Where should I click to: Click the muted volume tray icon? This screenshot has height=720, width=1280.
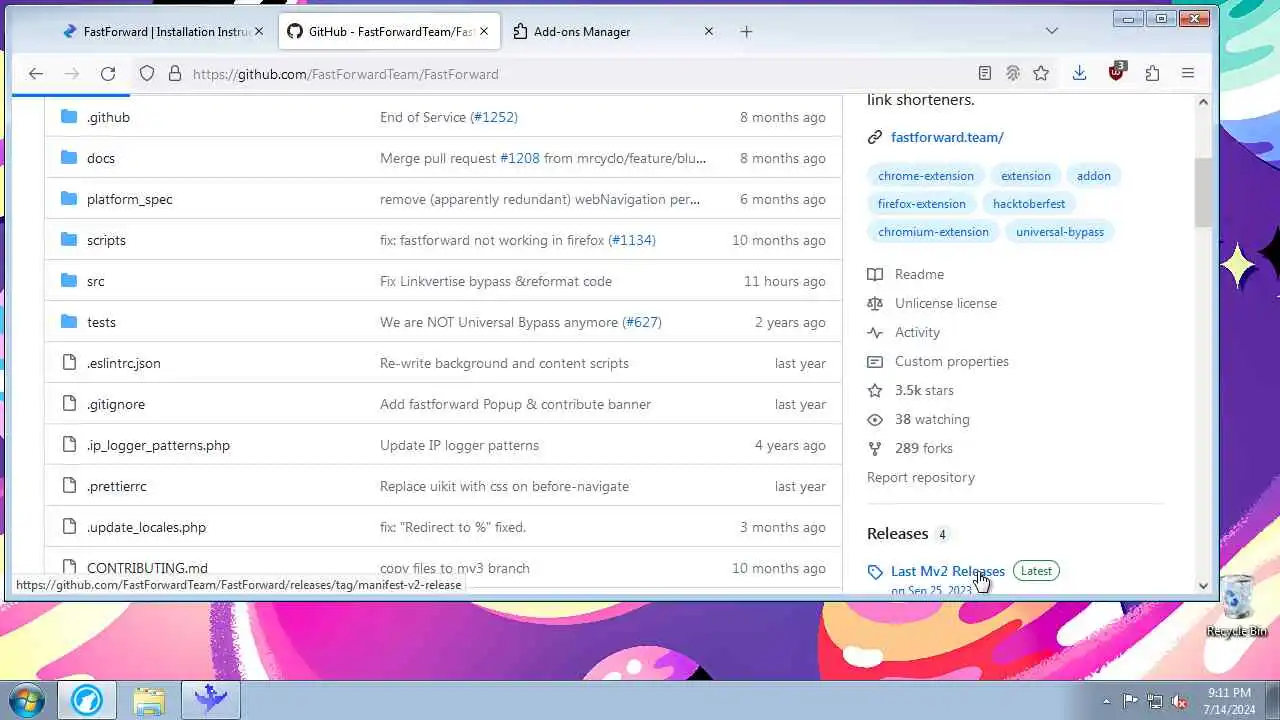point(1179,701)
